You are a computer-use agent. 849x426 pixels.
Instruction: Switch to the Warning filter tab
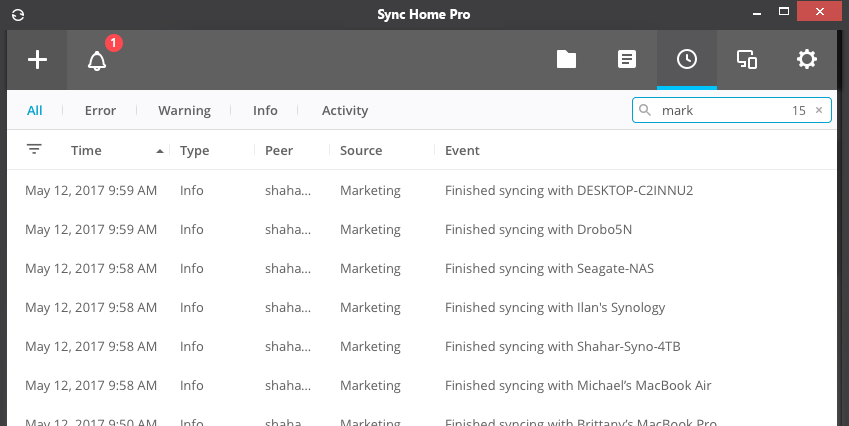click(184, 111)
